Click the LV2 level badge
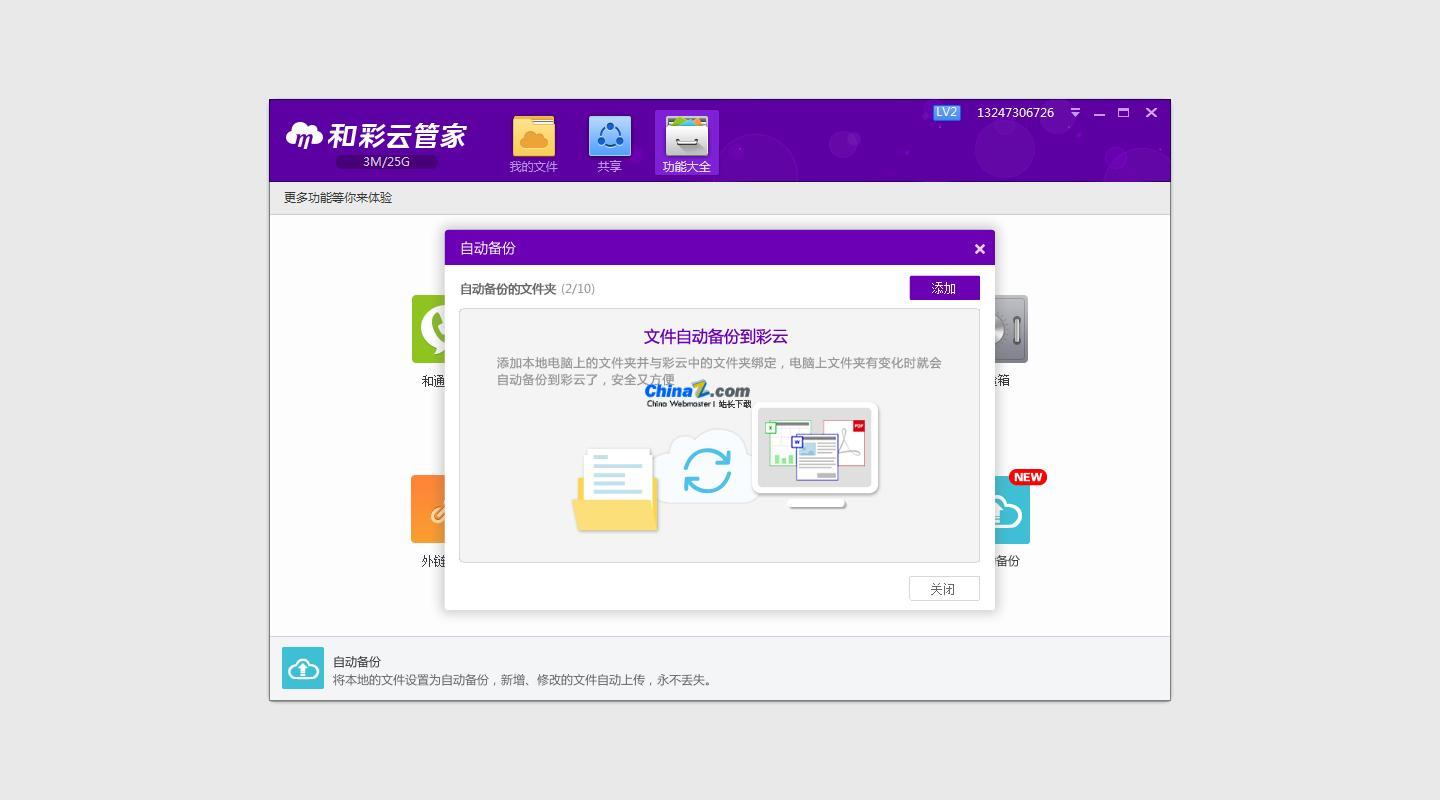 point(946,112)
